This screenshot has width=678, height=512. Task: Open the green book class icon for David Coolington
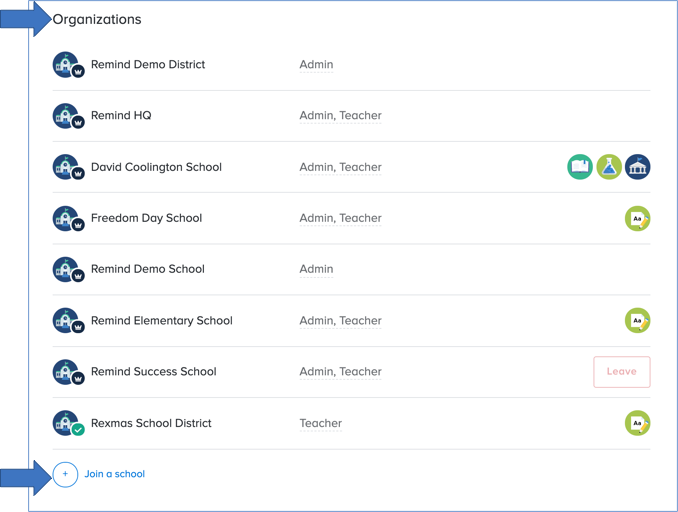pos(580,167)
